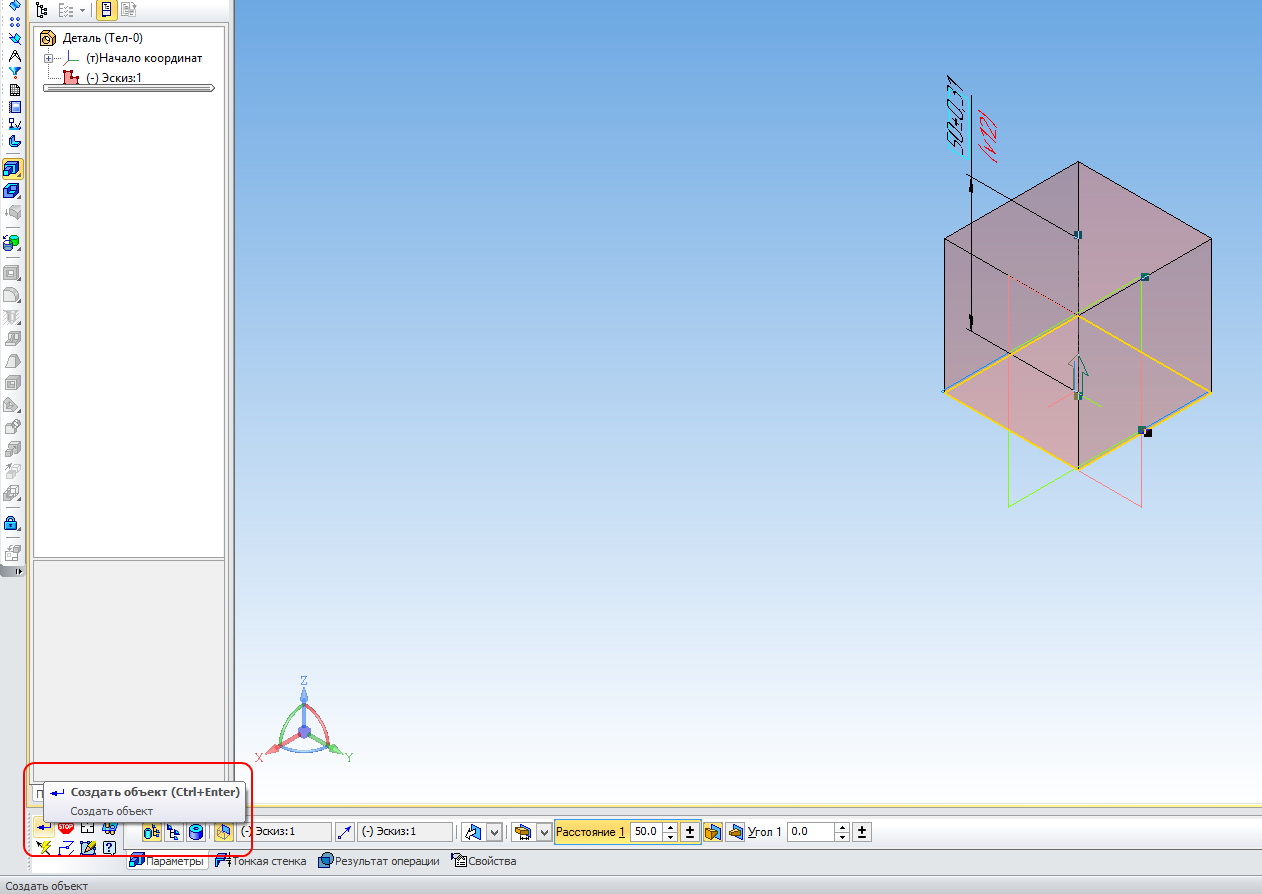Toggle the ± tolerance button next to Расстояние 1

click(x=690, y=832)
